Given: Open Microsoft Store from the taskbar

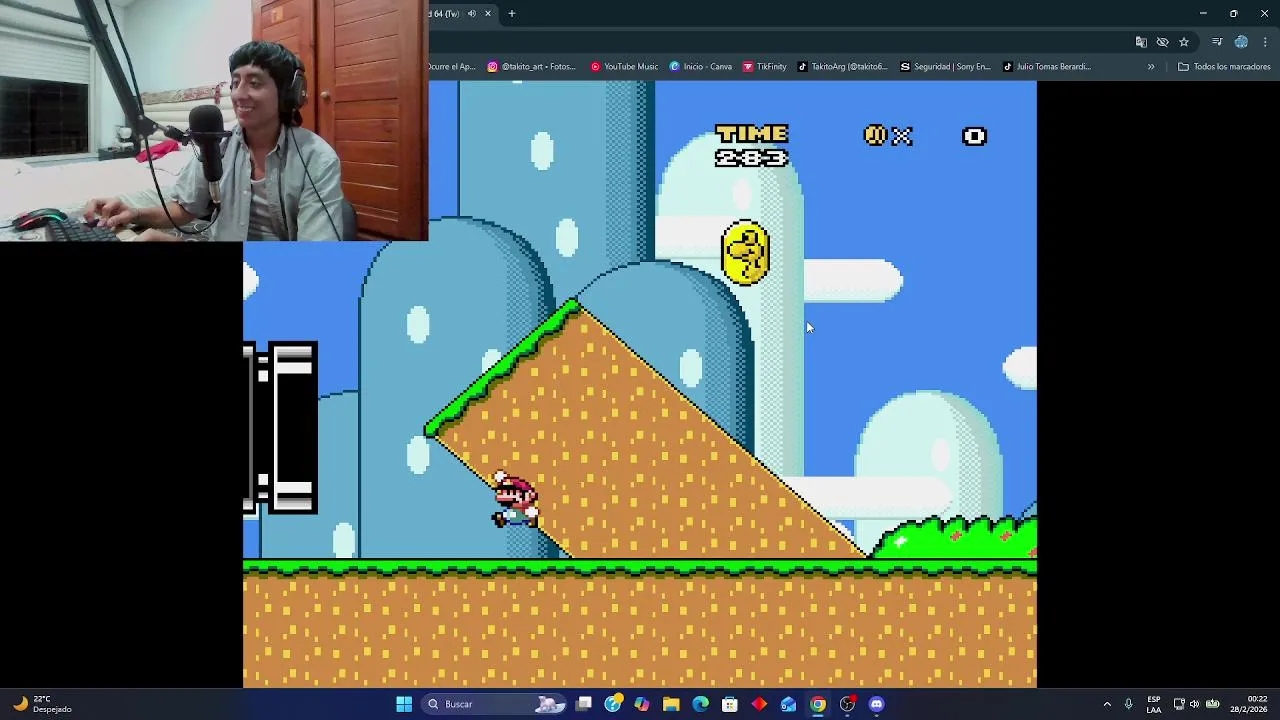Looking at the screenshot, I should click(730, 704).
